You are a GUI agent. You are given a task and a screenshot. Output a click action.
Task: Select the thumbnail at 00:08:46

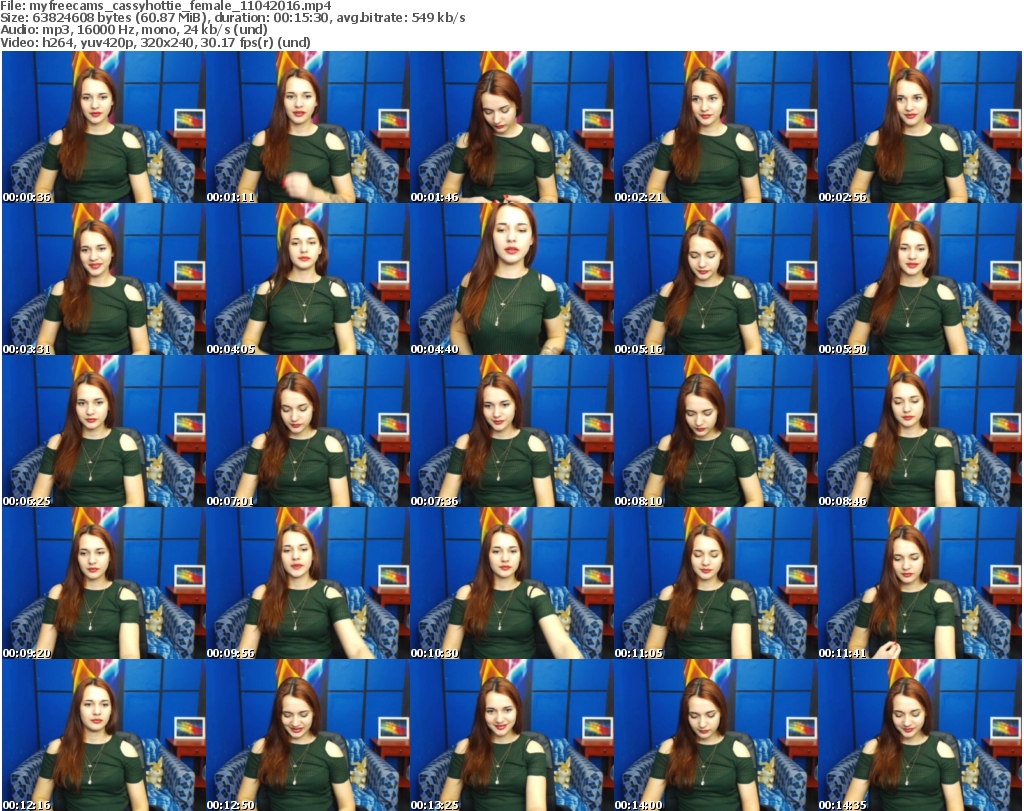pyautogui.click(x=919, y=431)
